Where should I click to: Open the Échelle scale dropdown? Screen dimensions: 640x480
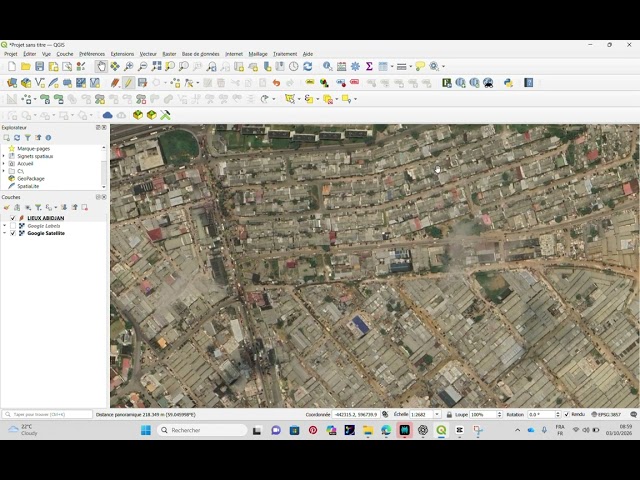coord(437,414)
